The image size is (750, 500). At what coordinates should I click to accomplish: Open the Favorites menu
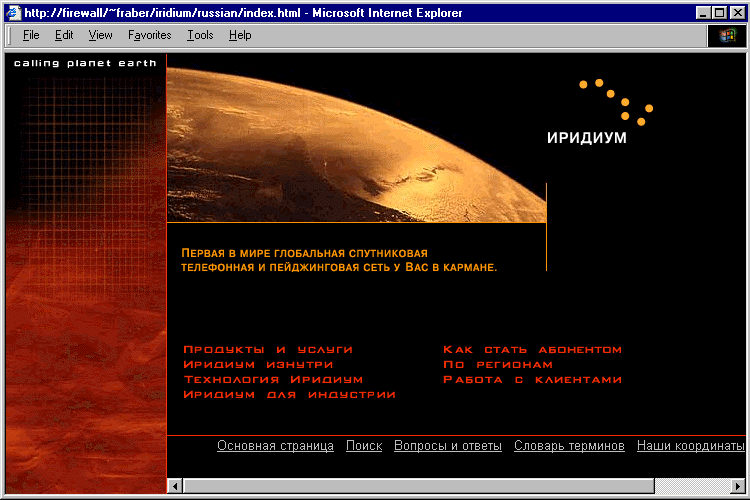point(150,35)
